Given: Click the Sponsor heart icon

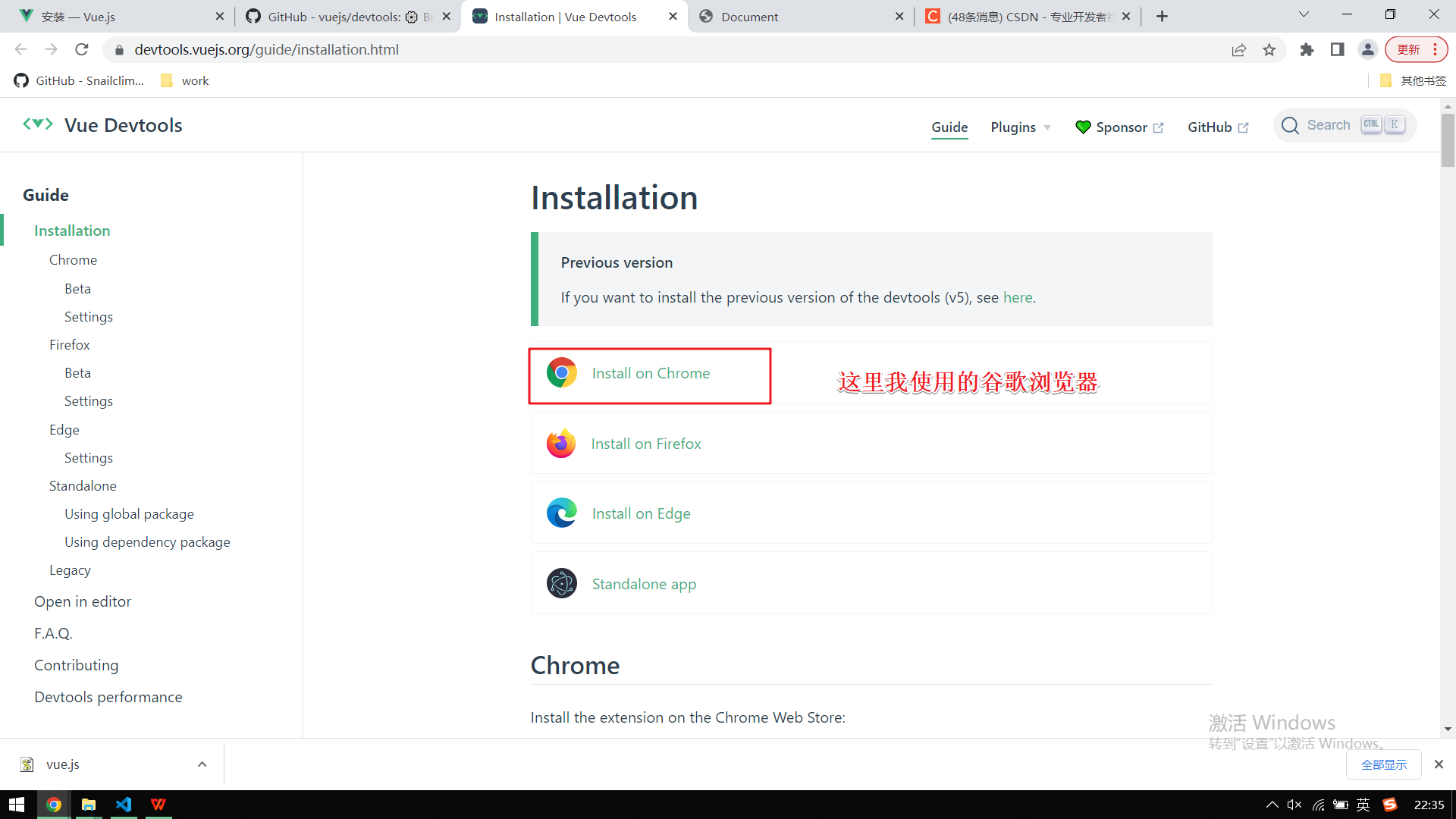Looking at the screenshot, I should coord(1083,127).
